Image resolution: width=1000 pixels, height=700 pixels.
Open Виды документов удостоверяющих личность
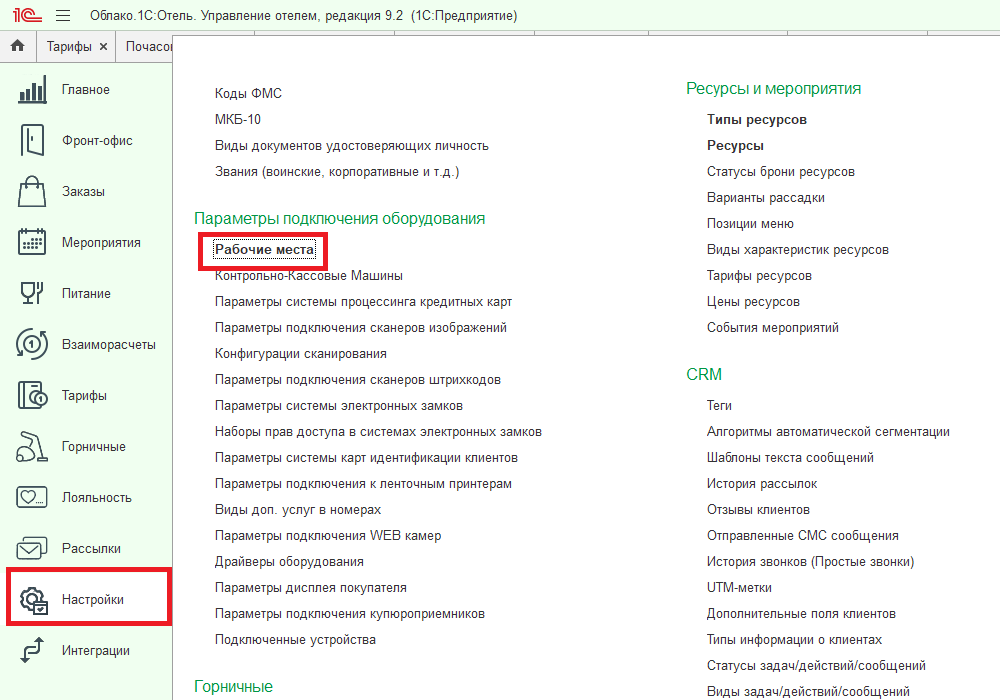(x=351, y=146)
